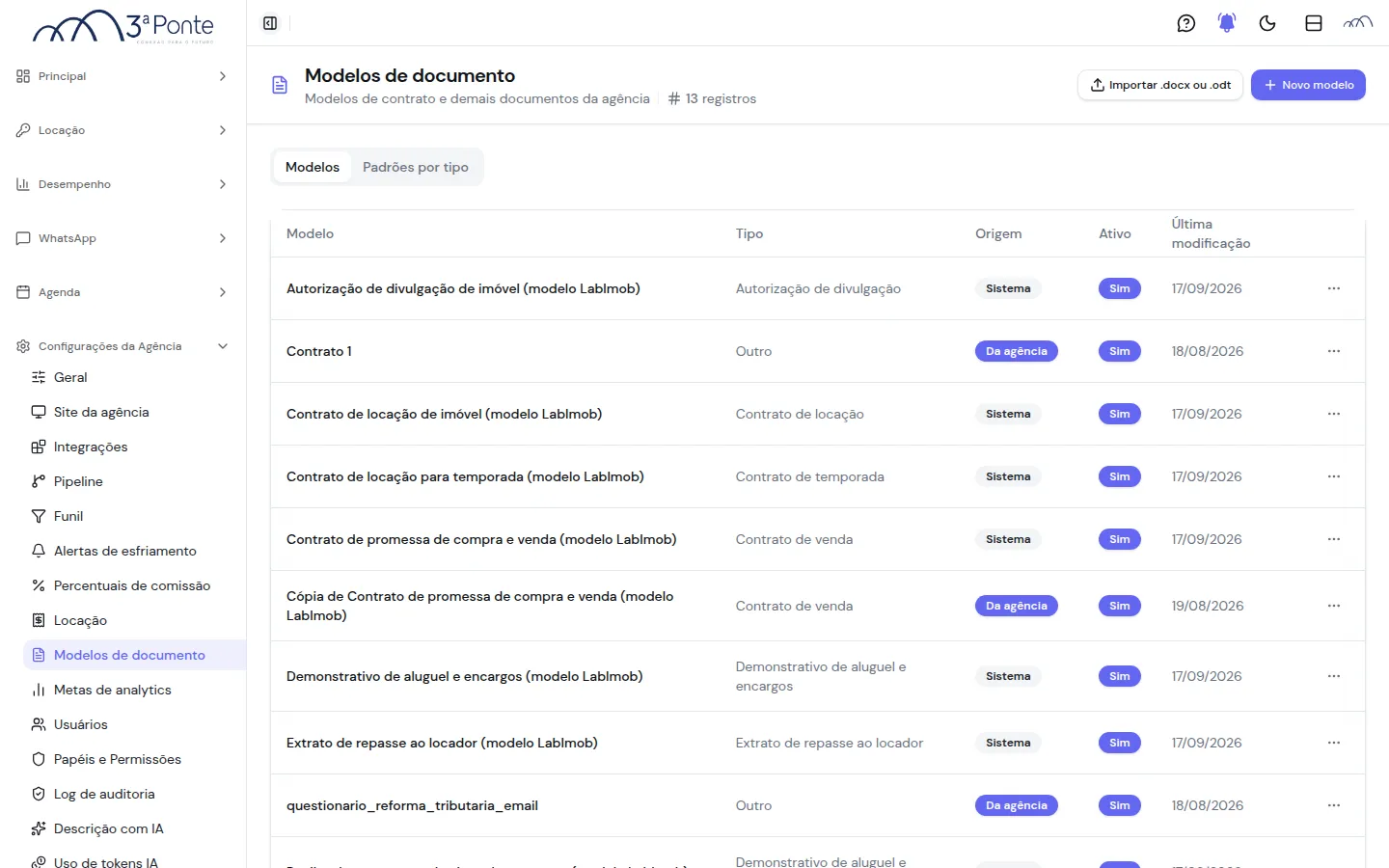This screenshot has width=1389, height=868.
Task: Switch to Padrões por tipo tab
Action: coord(416,167)
